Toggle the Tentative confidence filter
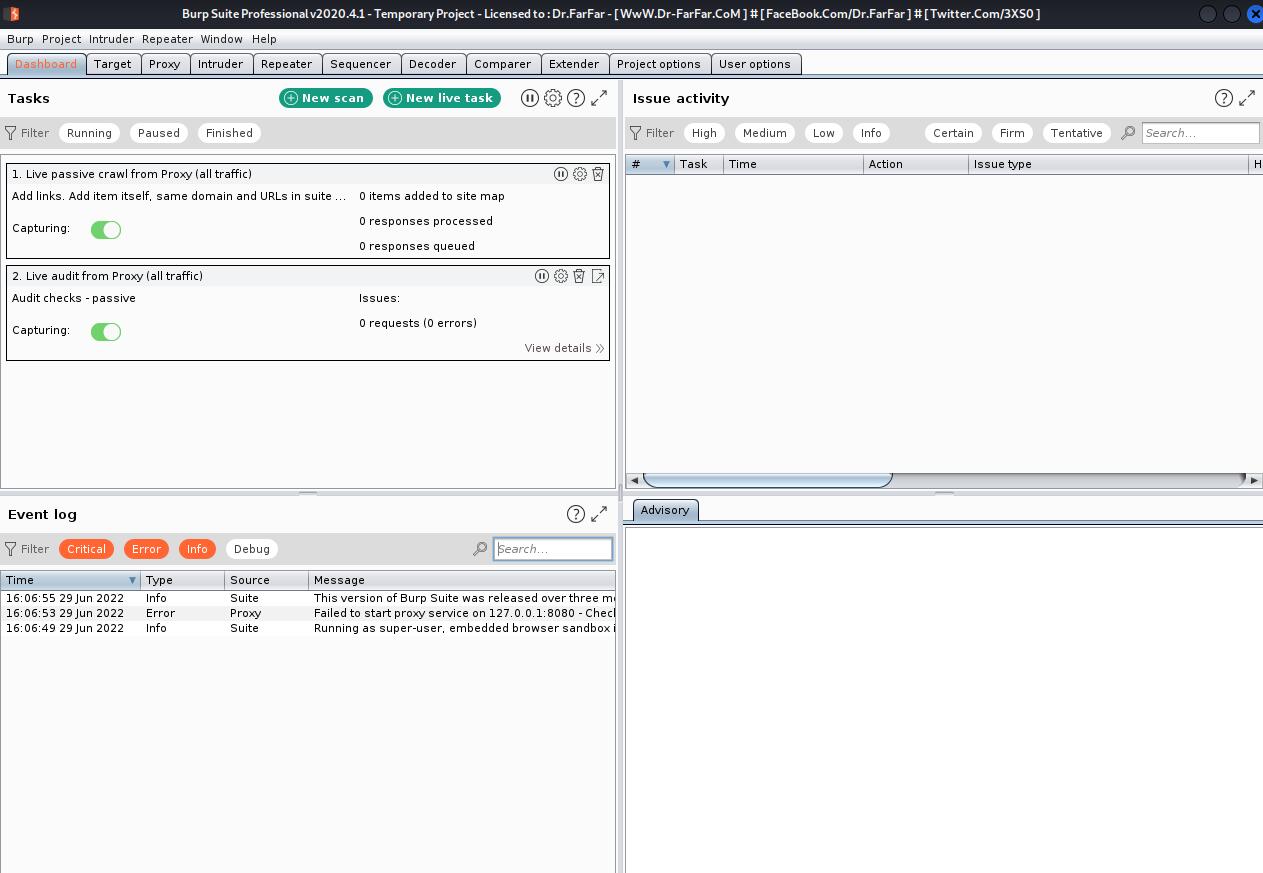Image resolution: width=1263 pixels, height=873 pixels. [1077, 133]
